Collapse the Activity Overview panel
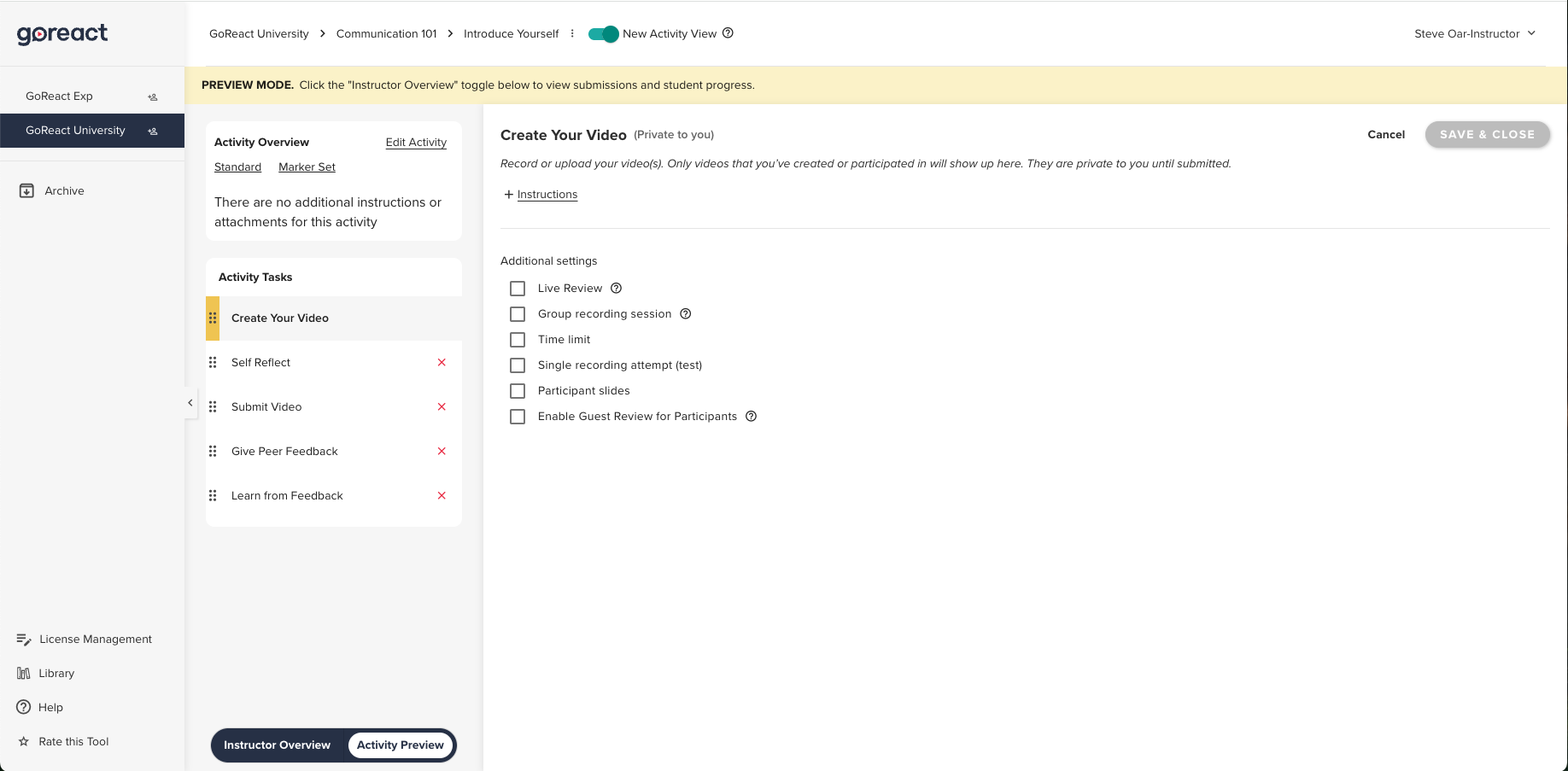 pyautogui.click(x=190, y=402)
